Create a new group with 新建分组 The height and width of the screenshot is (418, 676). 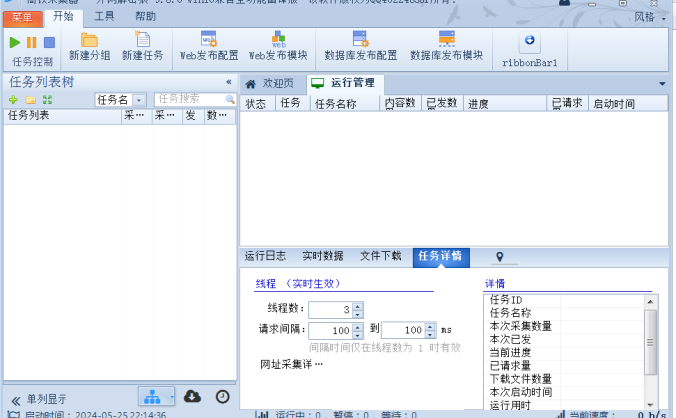(x=90, y=47)
